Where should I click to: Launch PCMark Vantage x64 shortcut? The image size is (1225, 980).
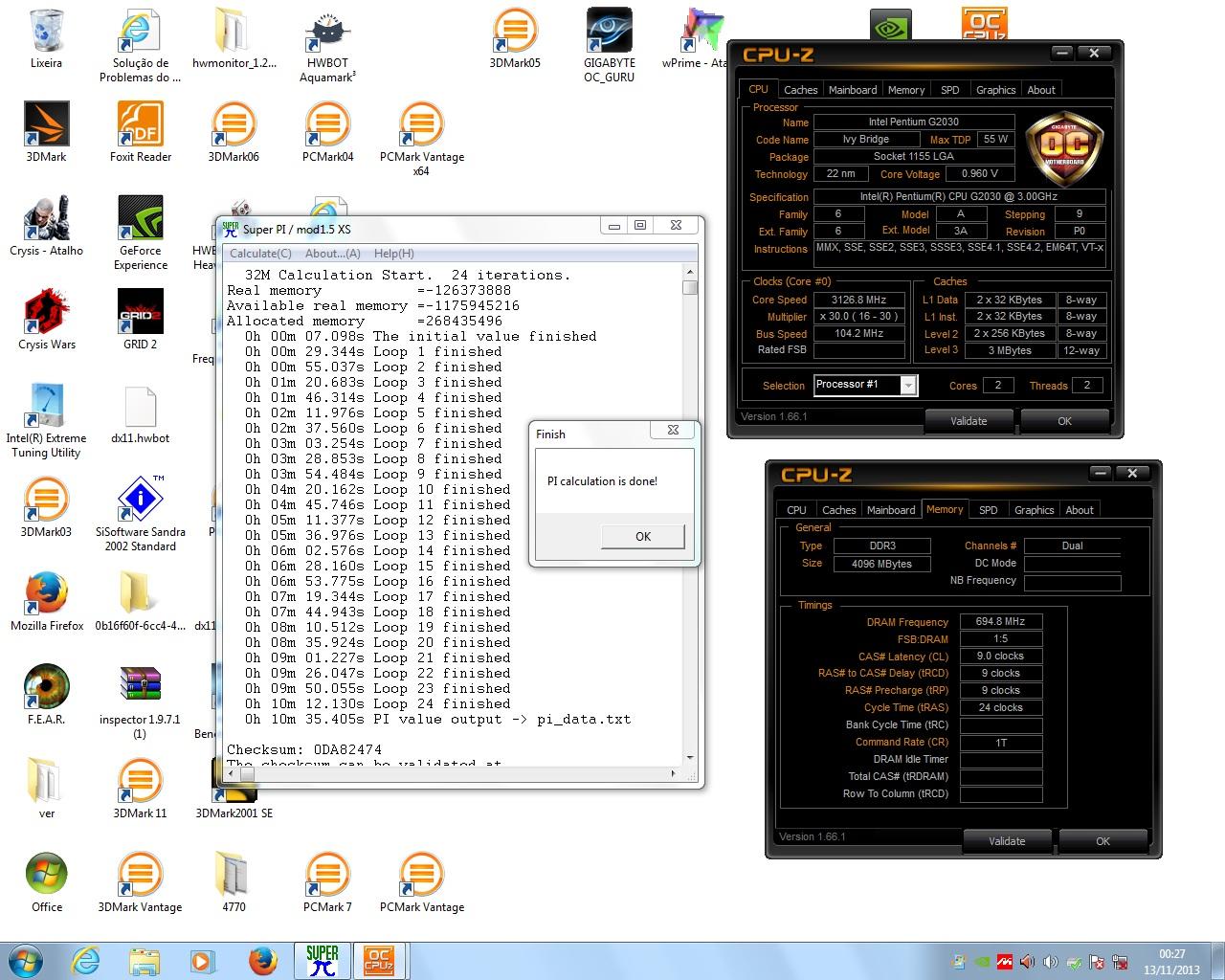point(421,140)
